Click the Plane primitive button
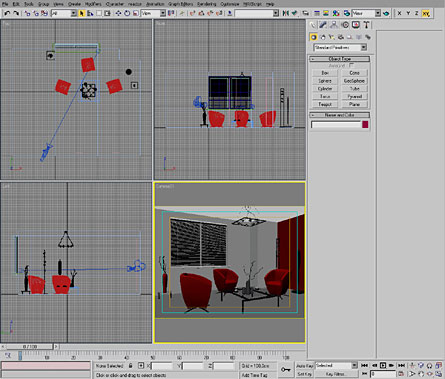445x379 pixels. [x=354, y=104]
